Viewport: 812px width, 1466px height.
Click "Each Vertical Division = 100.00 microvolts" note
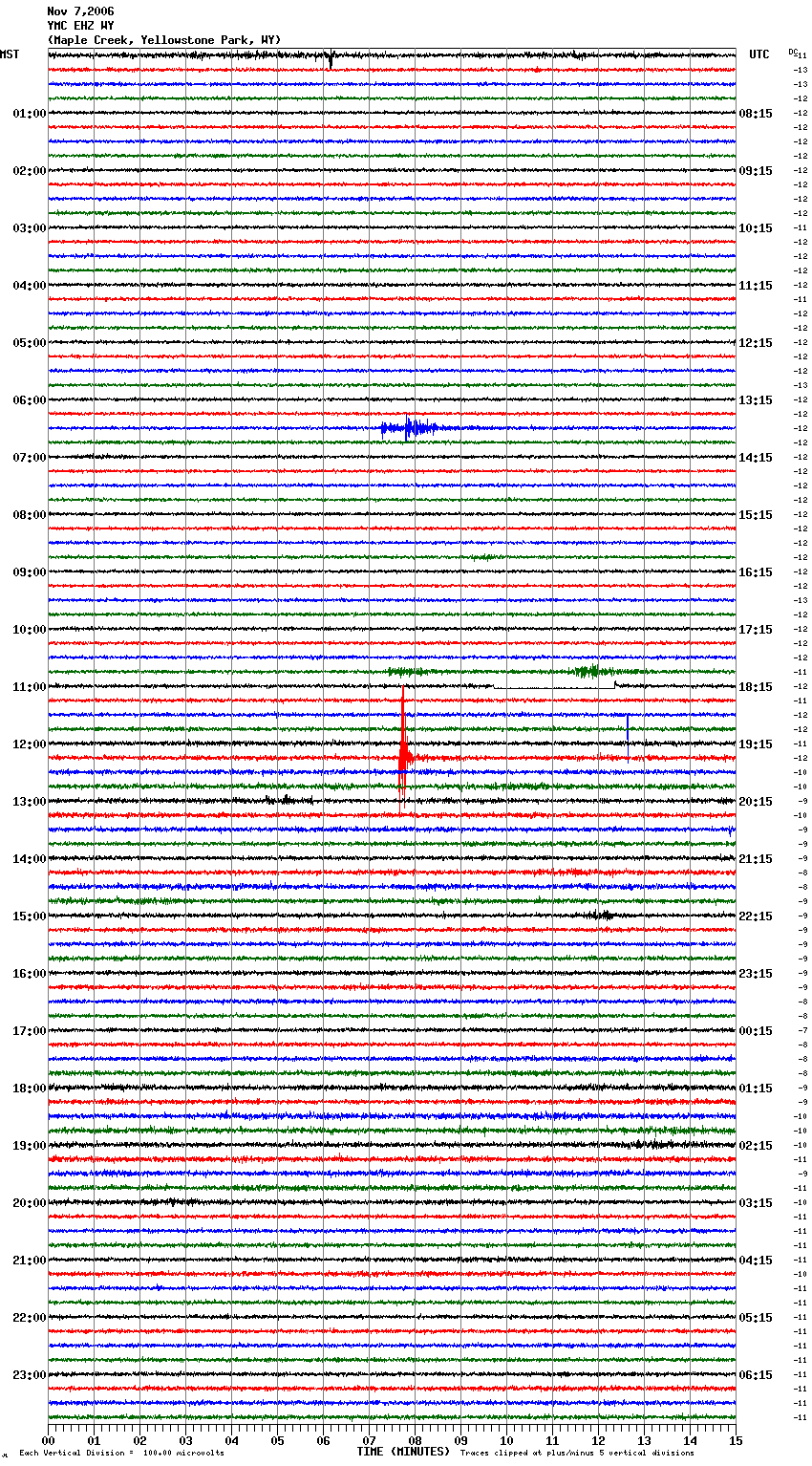tap(121, 1453)
